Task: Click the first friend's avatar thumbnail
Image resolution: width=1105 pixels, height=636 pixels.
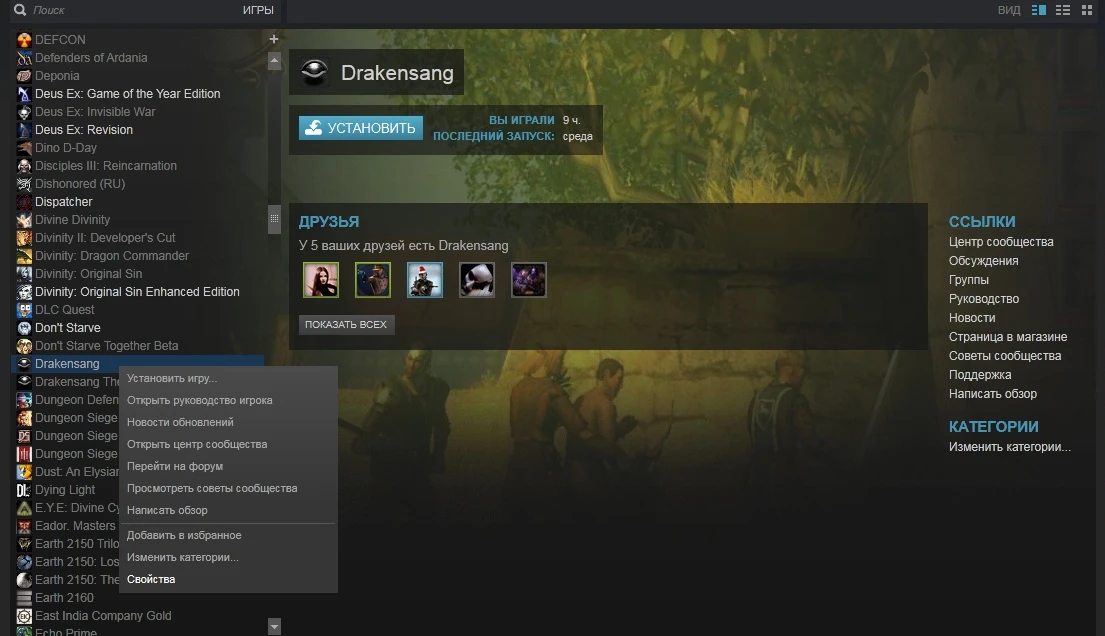Action: pyautogui.click(x=320, y=280)
